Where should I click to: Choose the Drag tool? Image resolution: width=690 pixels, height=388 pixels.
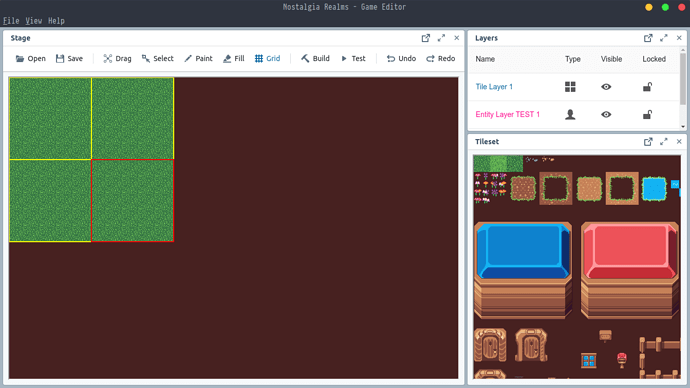(117, 59)
